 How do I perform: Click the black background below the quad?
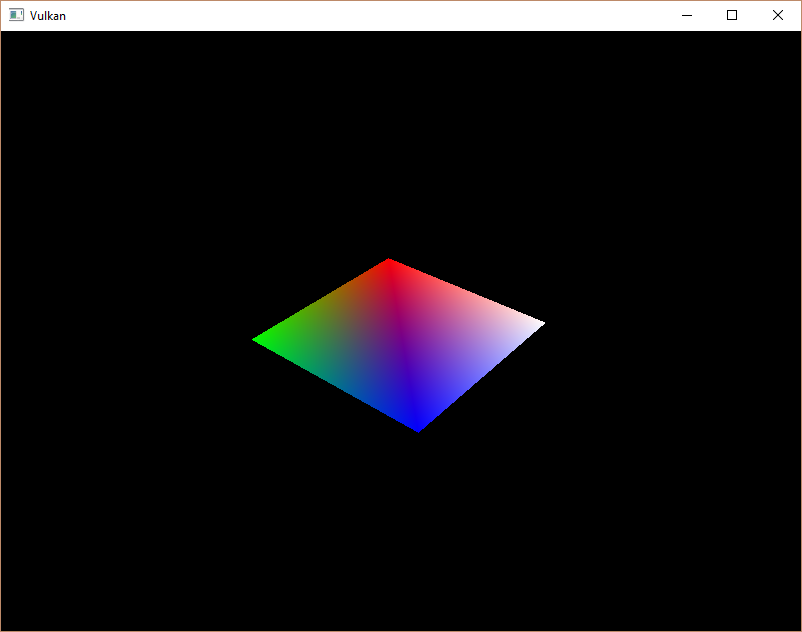[x=401, y=532]
